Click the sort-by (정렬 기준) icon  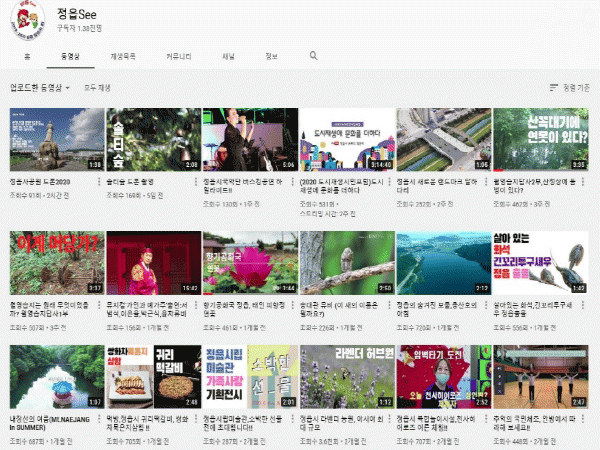coord(555,88)
